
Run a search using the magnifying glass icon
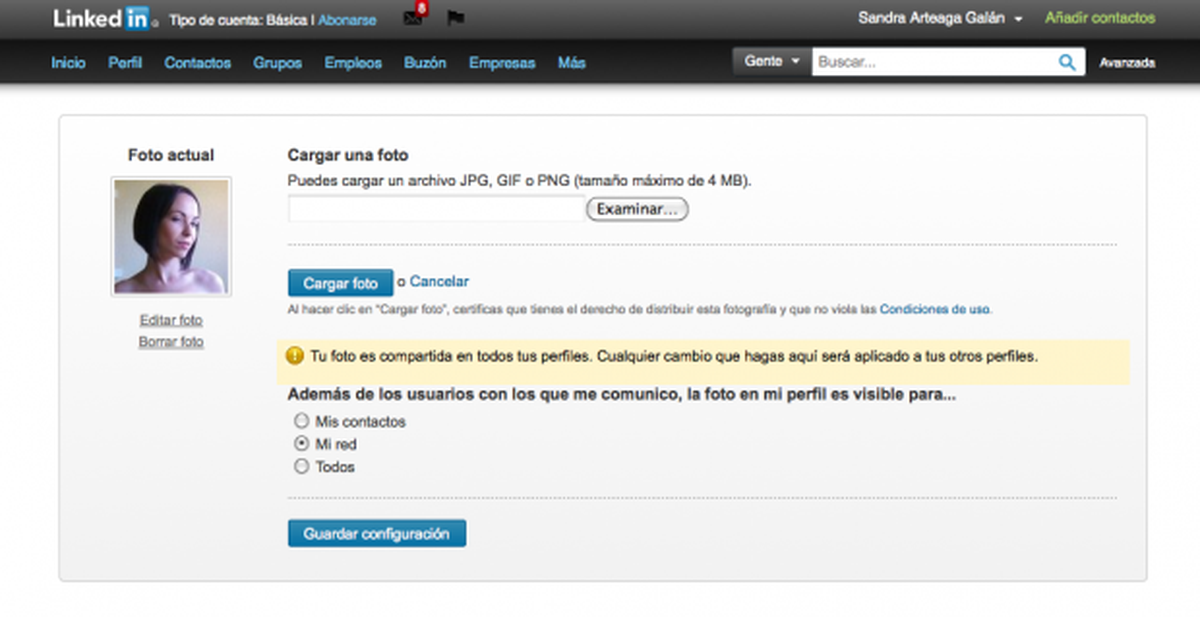1066,61
